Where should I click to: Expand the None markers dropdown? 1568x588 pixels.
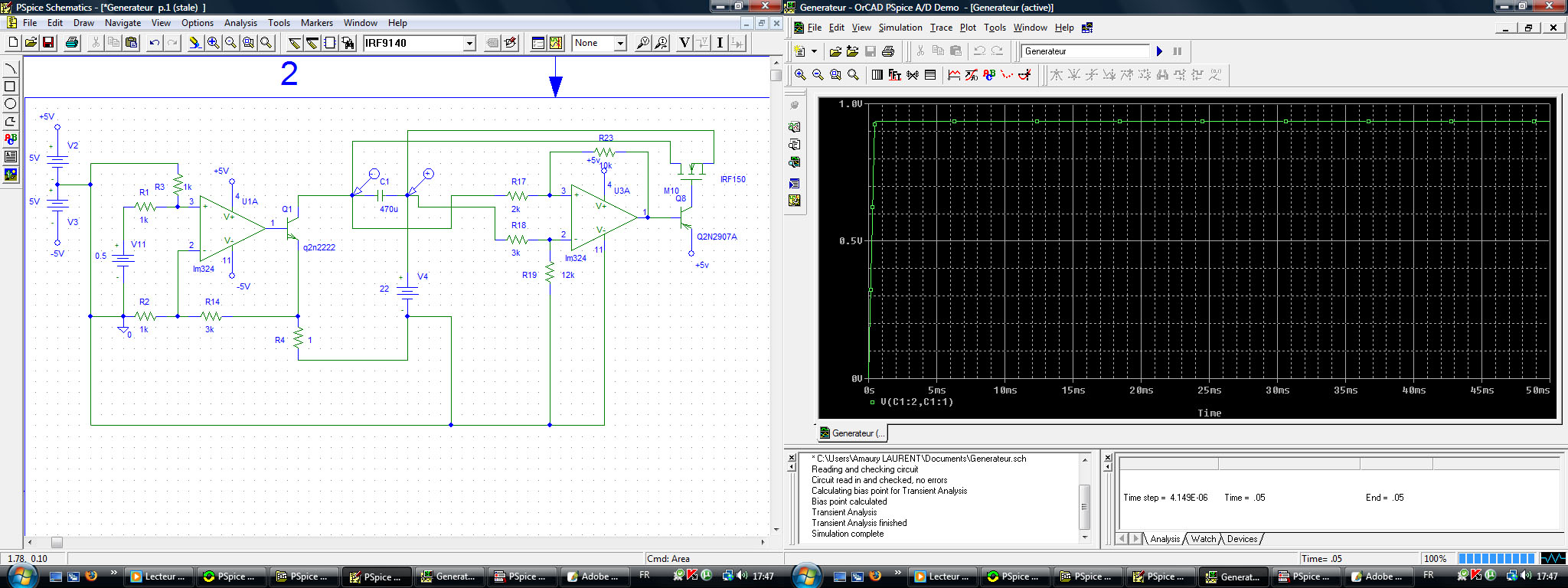pos(620,44)
